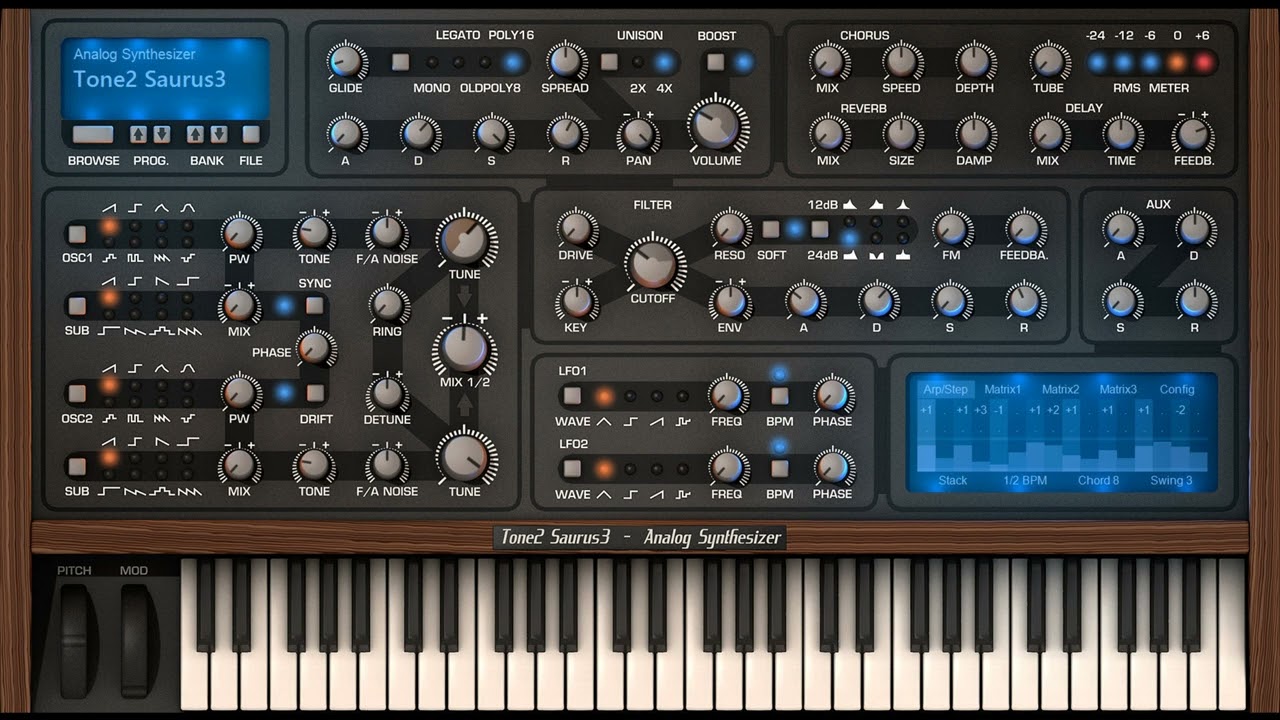Select LFO1 triangle wave icon
This screenshot has height=720, width=1280.
tap(604, 421)
